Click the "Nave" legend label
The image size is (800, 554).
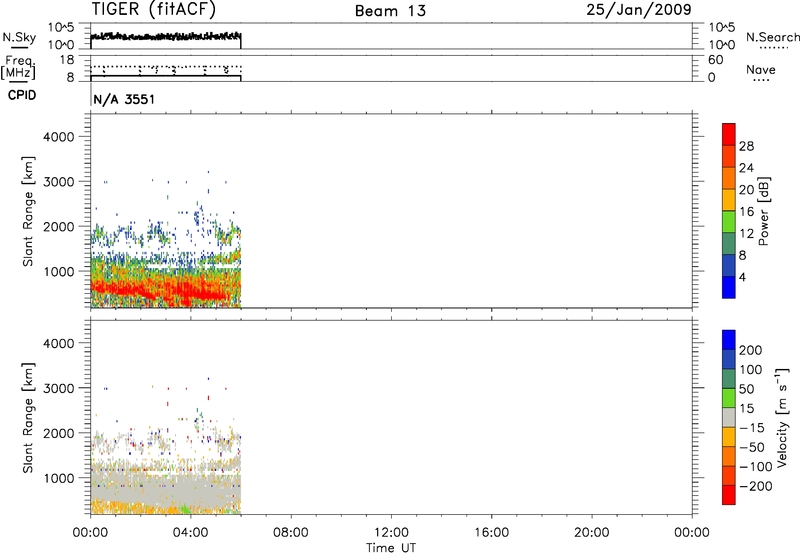tap(761, 69)
